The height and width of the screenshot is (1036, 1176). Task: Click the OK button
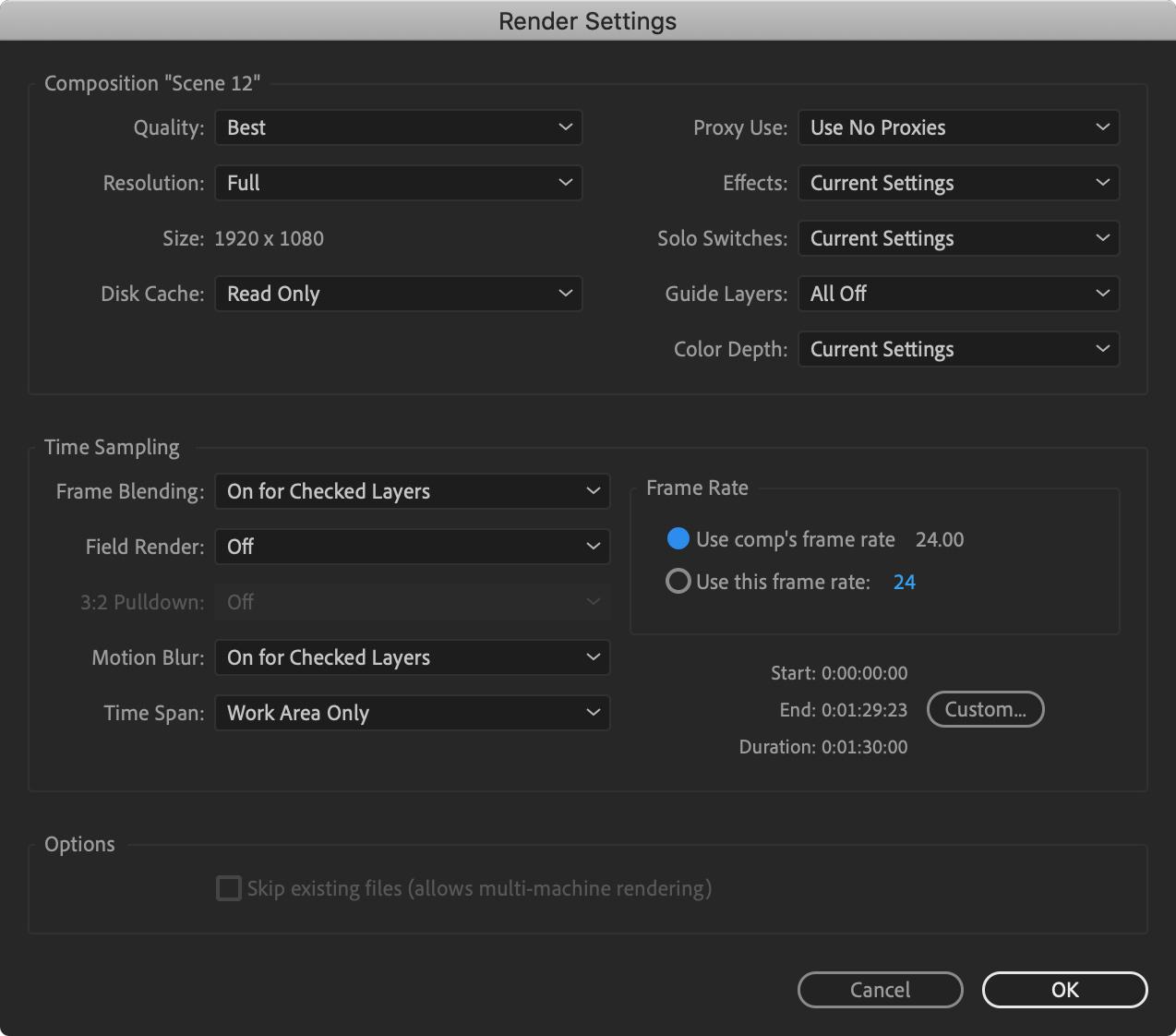point(1064,990)
